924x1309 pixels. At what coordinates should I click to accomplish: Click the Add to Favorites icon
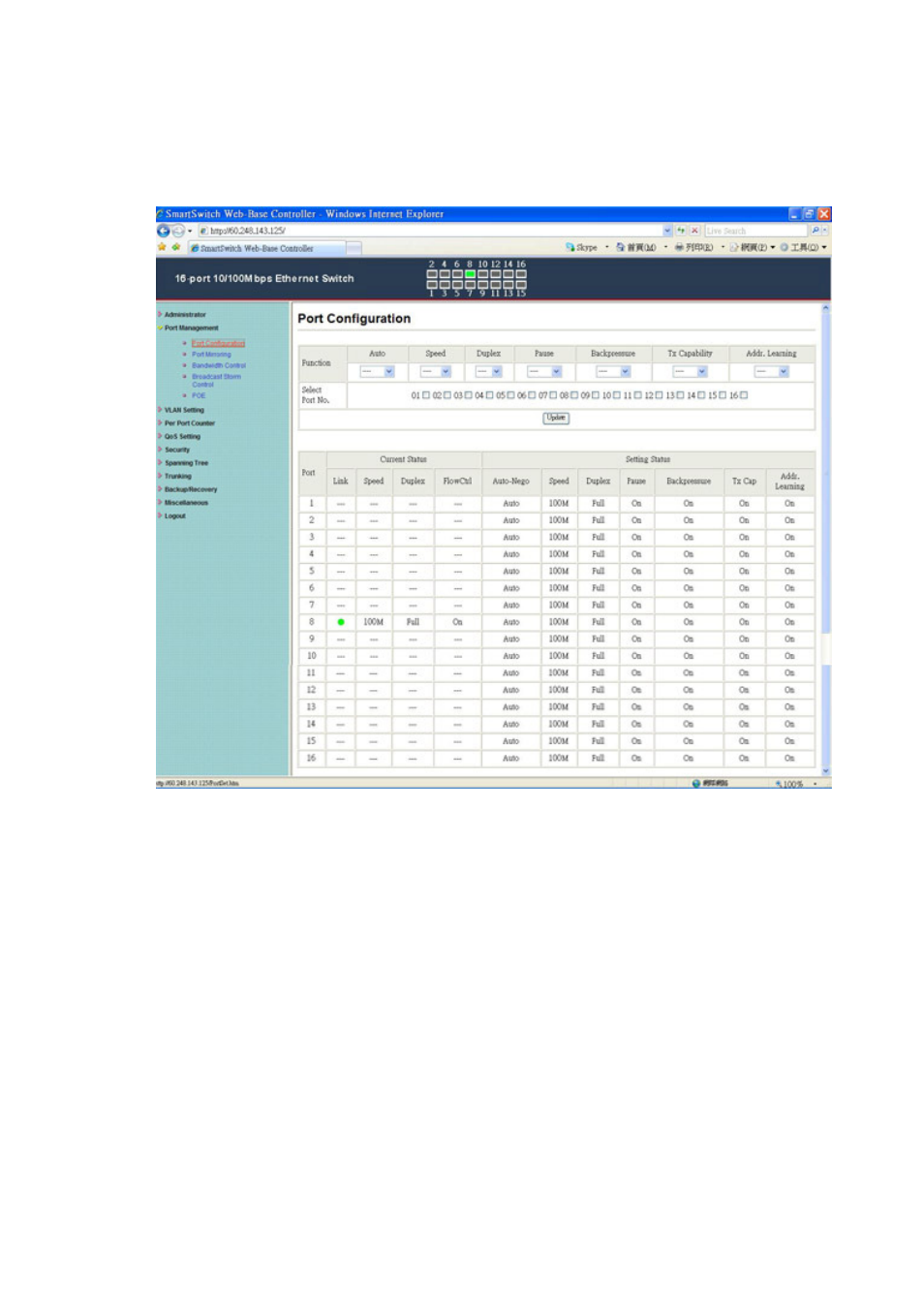(x=176, y=247)
